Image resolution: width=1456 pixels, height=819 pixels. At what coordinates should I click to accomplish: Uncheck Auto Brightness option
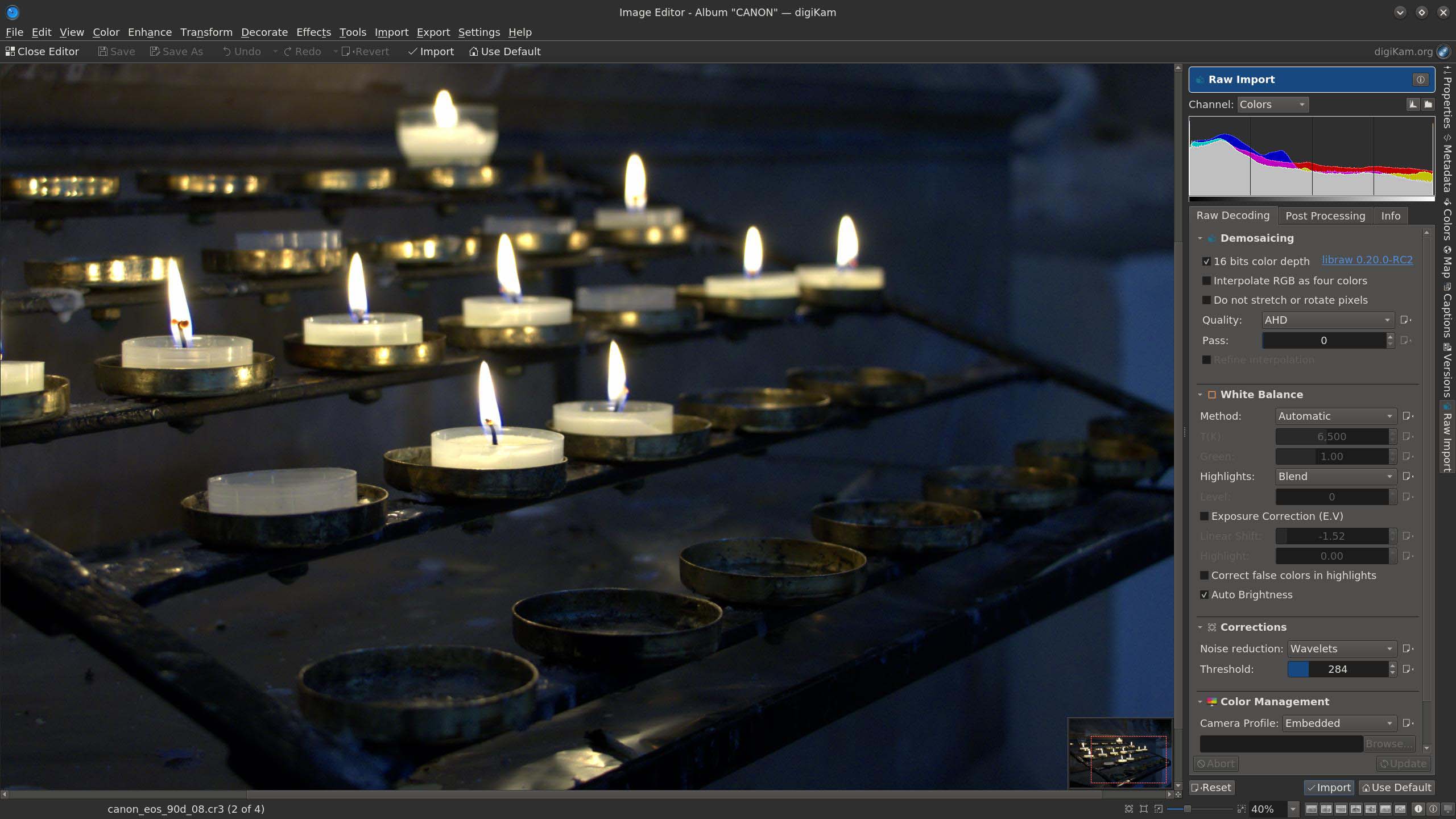(1204, 595)
